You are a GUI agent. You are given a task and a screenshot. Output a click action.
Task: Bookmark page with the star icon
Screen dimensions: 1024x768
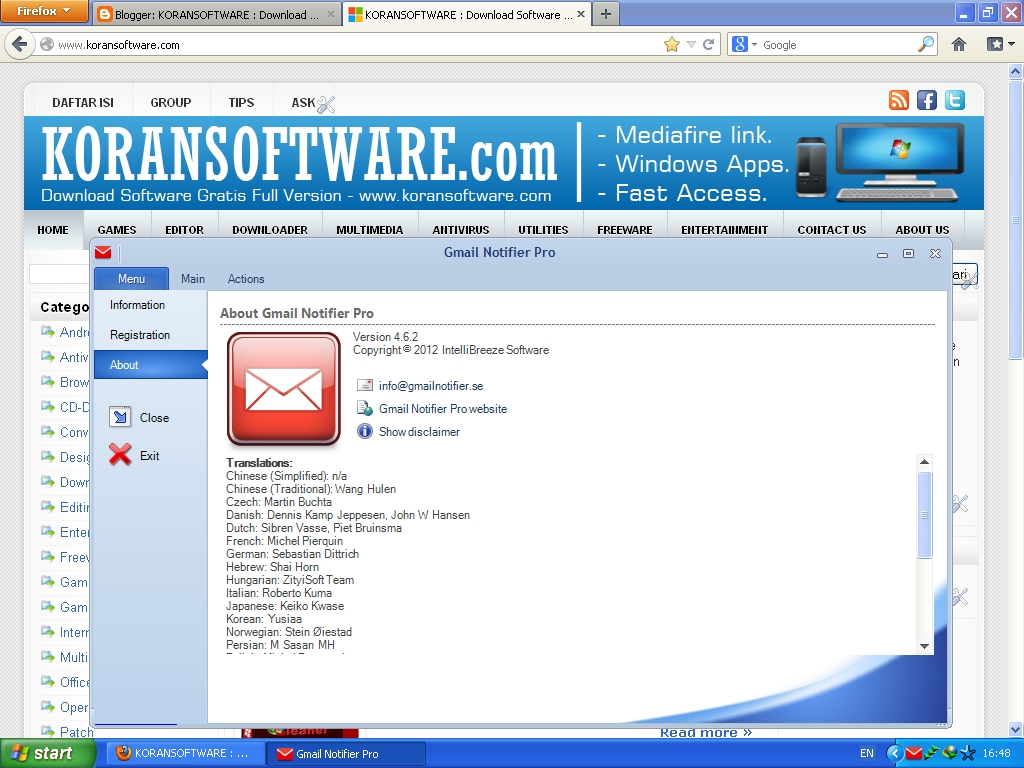click(671, 44)
